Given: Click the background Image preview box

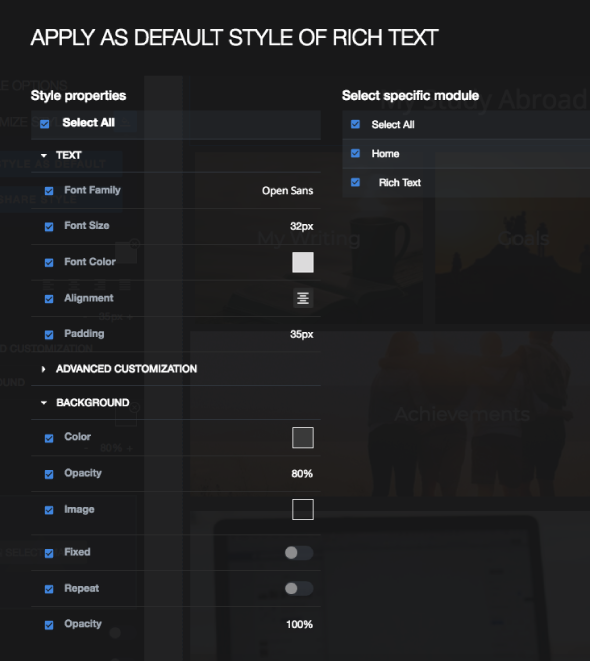Looking at the screenshot, I should pyautogui.click(x=303, y=510).
